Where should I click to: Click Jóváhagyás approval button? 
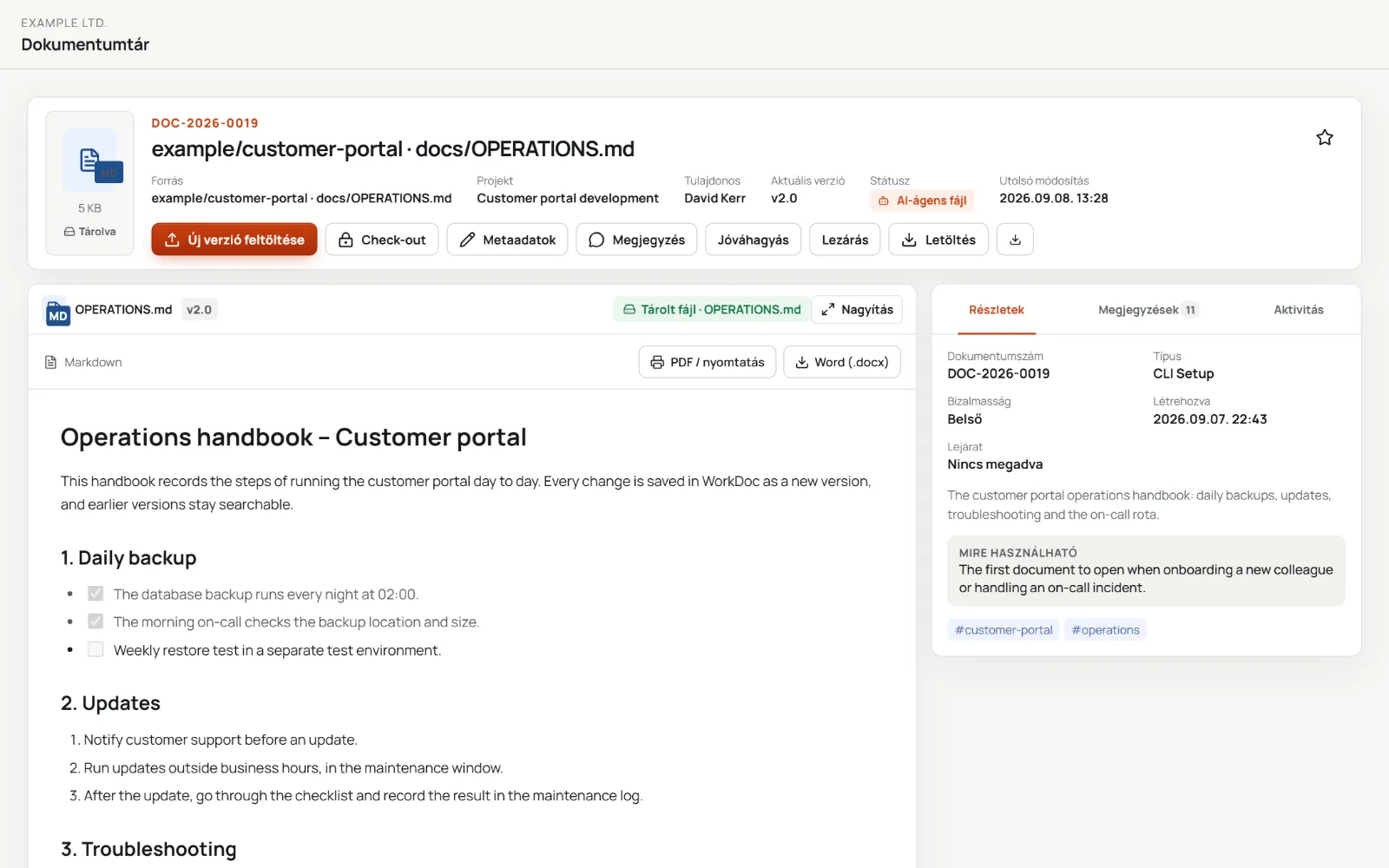point(753,240)
